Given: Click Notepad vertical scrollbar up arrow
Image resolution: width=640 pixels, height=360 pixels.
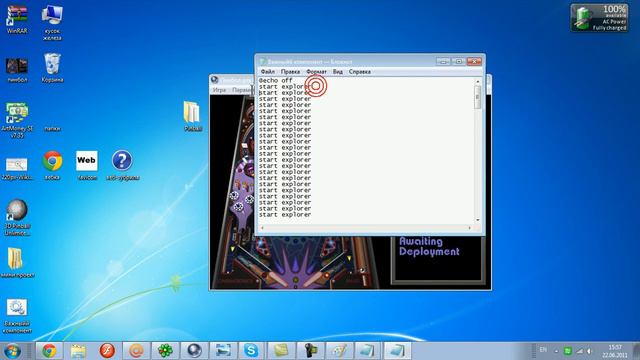Looking at the screenshot, I should 478,82.
